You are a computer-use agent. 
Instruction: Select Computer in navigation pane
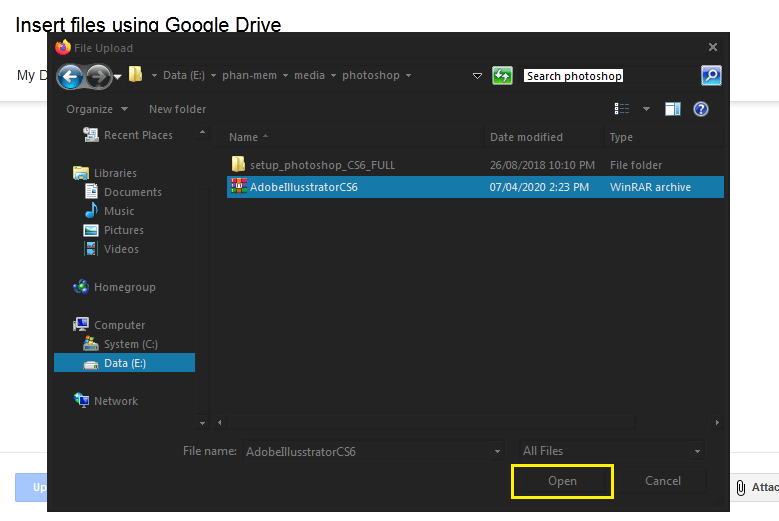[x=109, y=325]
